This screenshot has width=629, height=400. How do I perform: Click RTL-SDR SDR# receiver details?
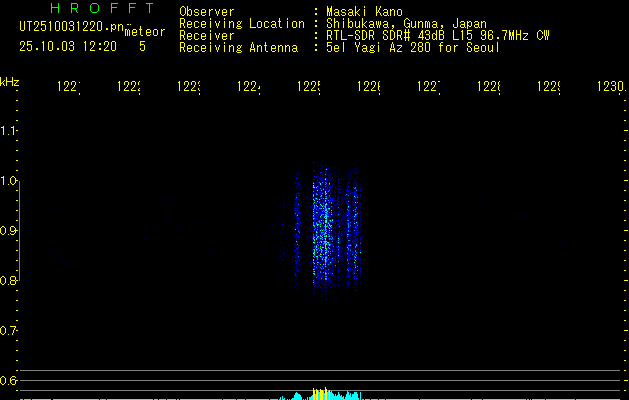click(438, 36)
